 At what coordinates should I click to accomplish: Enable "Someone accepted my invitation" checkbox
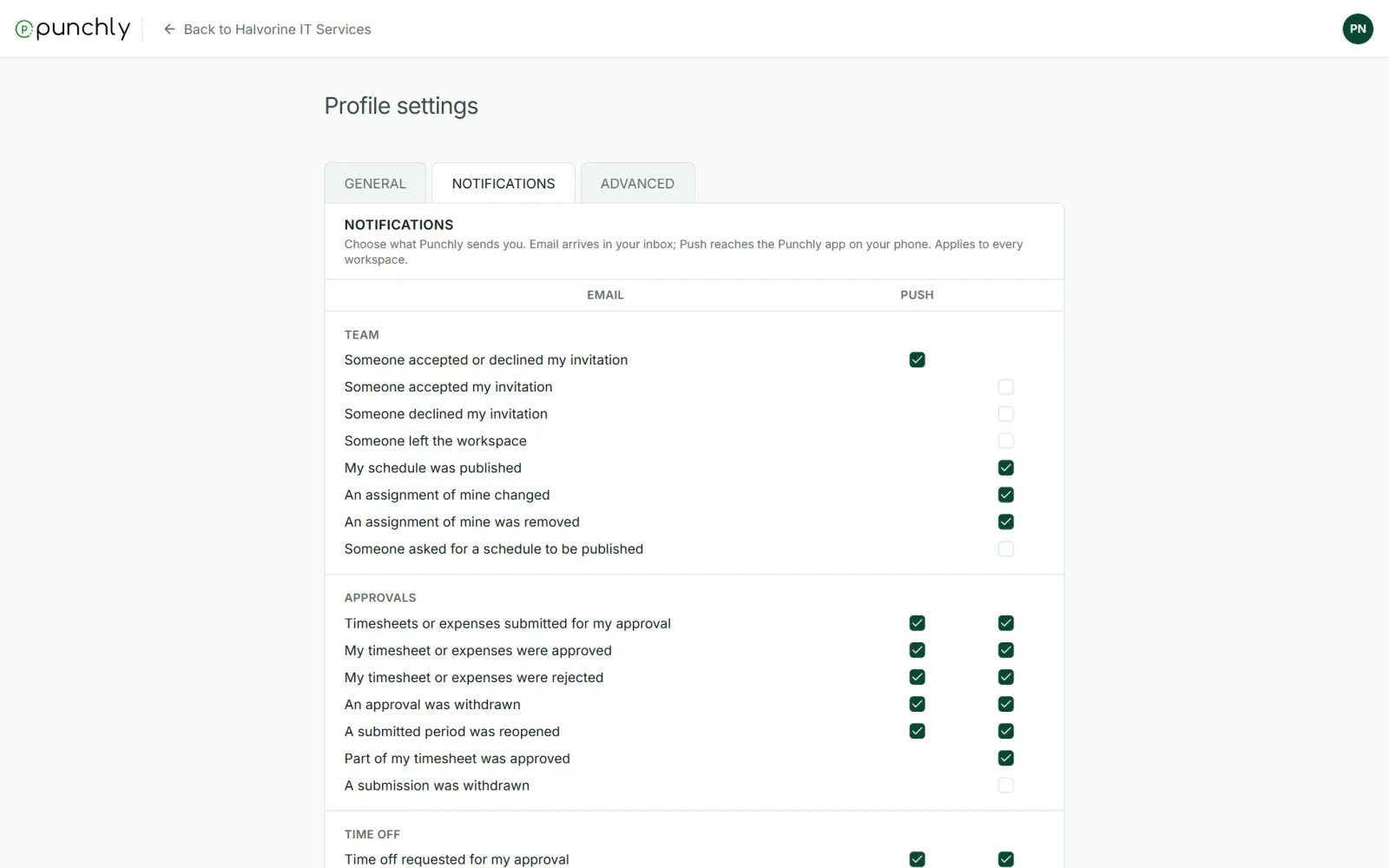tap(1005, 386)
